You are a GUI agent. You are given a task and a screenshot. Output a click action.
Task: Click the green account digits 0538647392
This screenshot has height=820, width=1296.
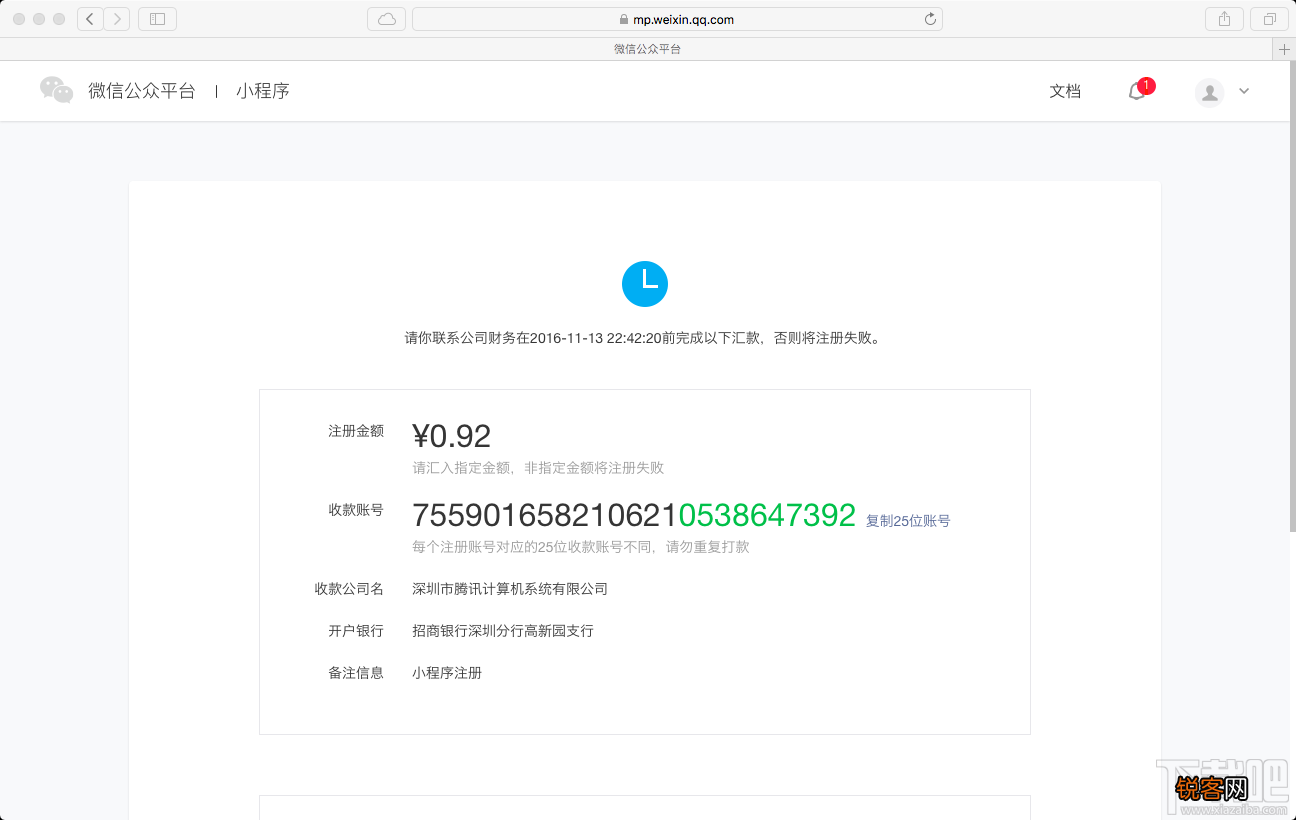(767, 515)
